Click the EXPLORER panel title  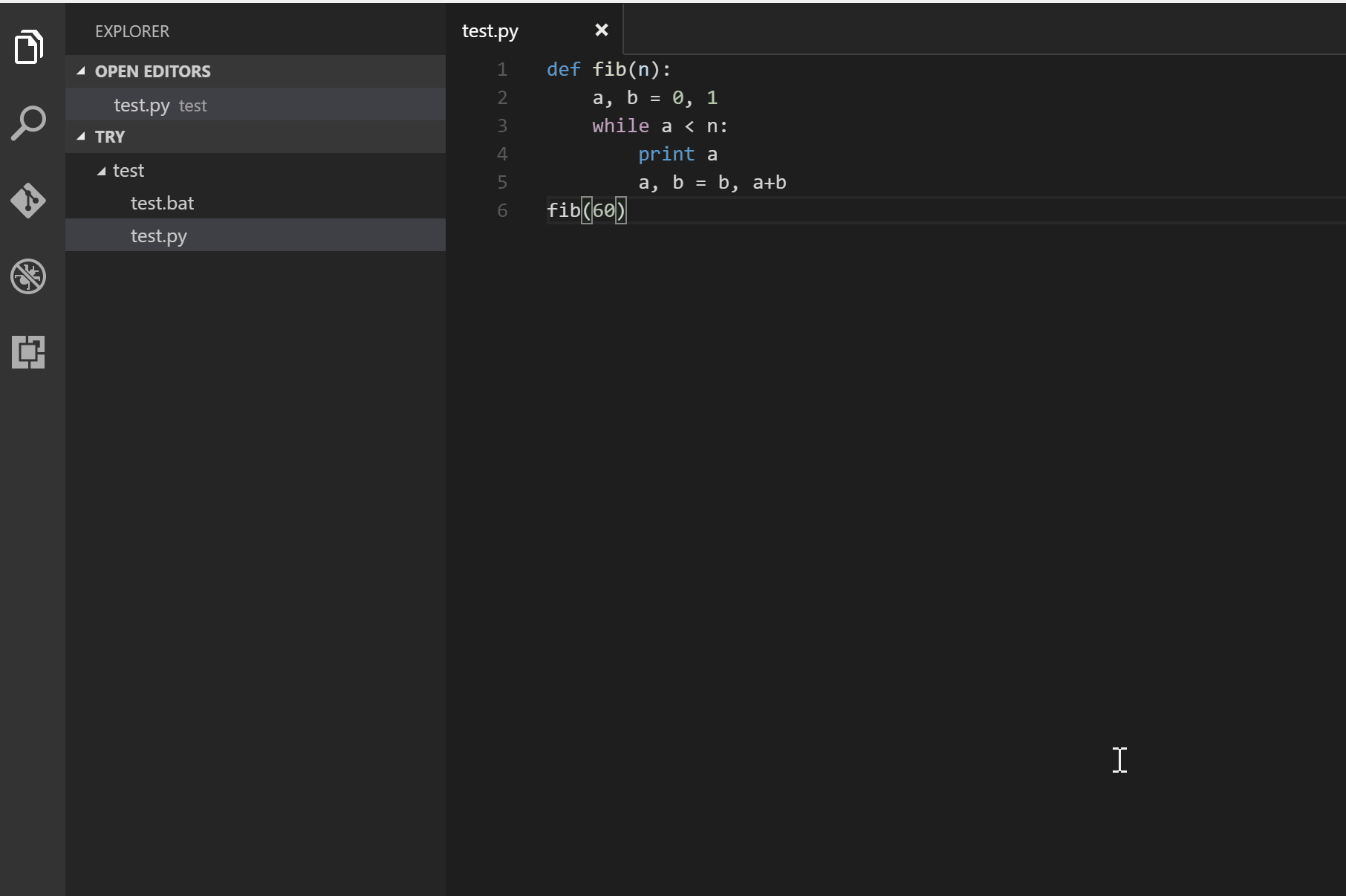pyautogui.click(x=132, y=31)
